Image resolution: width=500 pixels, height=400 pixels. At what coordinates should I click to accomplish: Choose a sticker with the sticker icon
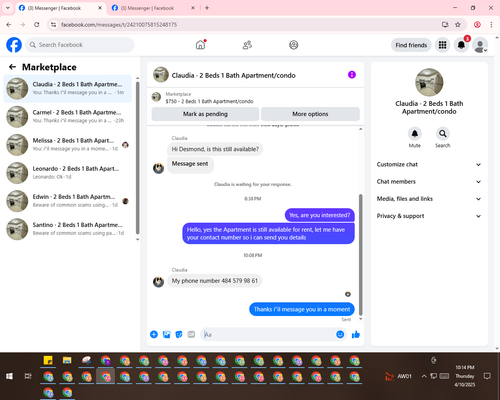[179, 334]
